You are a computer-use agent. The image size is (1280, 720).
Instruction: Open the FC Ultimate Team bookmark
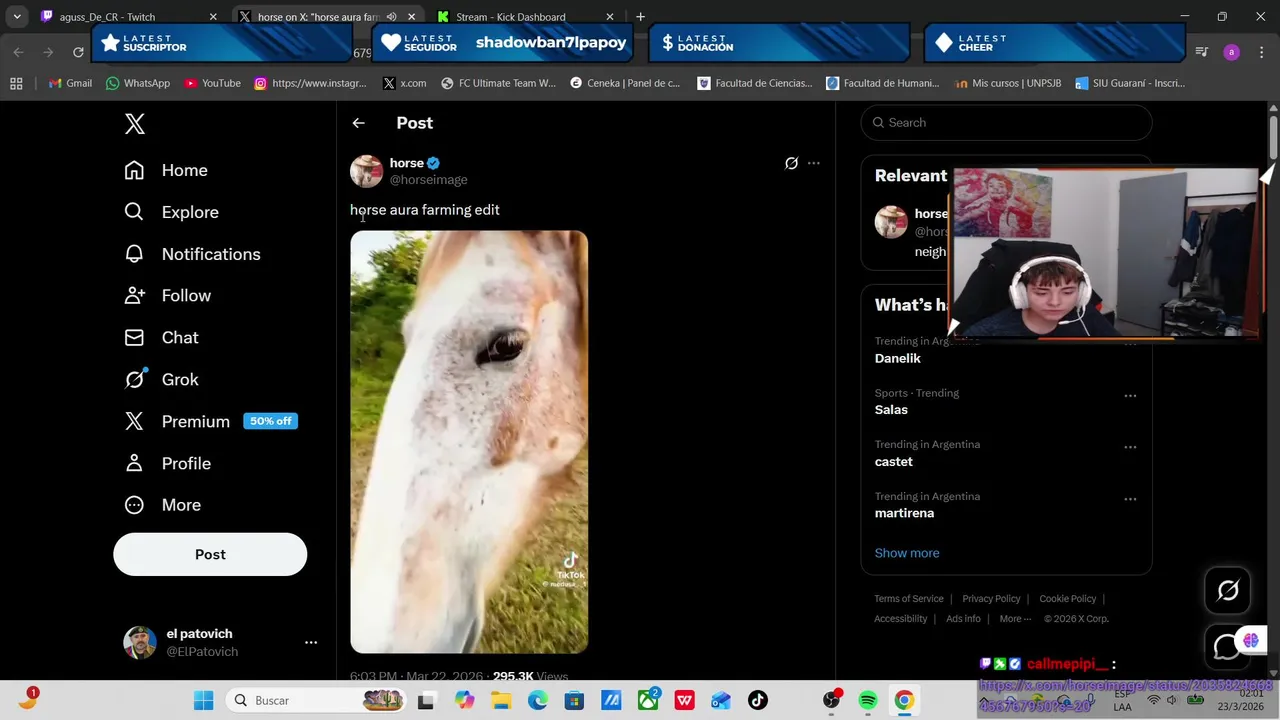(498, 83)
